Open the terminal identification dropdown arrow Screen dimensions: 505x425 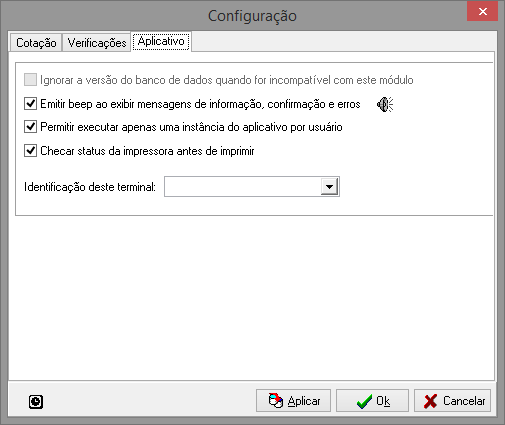coord(329,187)
